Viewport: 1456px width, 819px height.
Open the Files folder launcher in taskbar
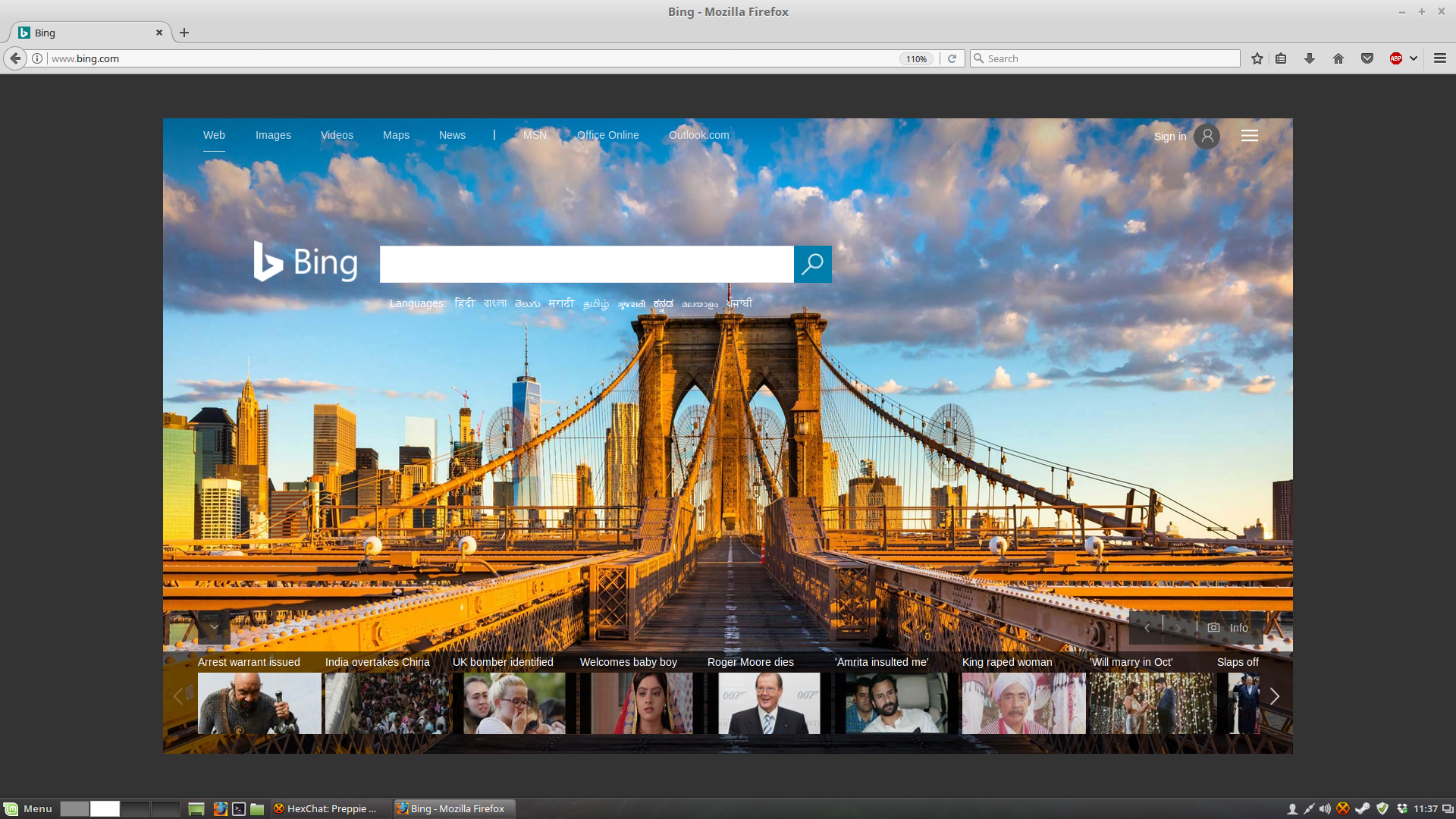pyautogui.click(x=257, y=809)
